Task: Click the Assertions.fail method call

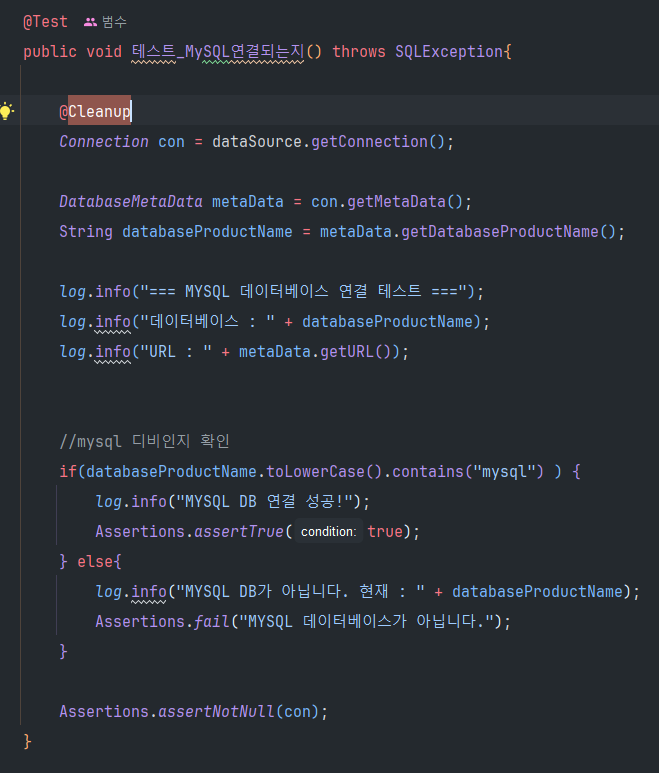Action: pyautogui.click(x=211, y=621)
